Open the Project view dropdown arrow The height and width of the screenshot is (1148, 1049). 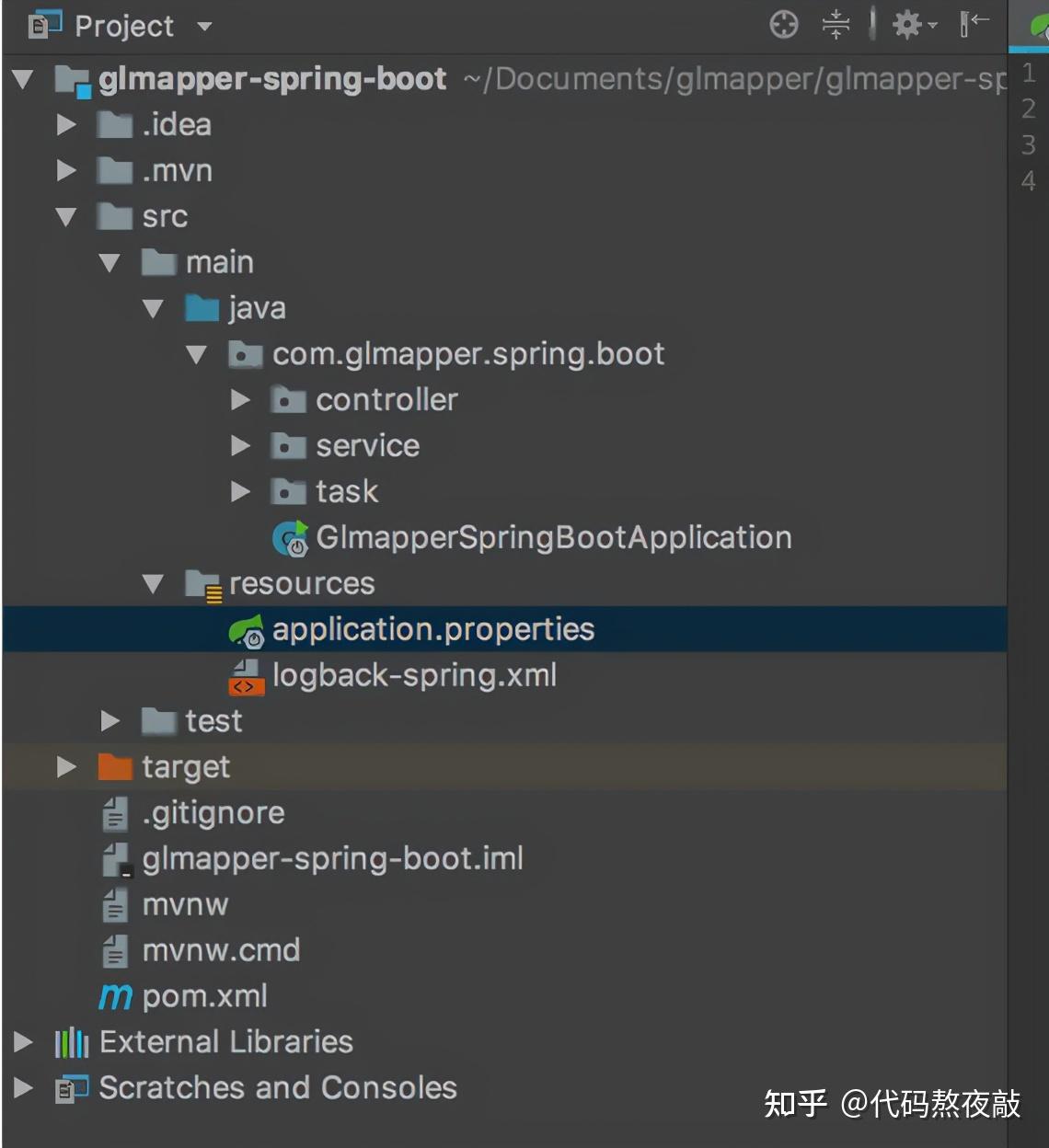[204, 27]
